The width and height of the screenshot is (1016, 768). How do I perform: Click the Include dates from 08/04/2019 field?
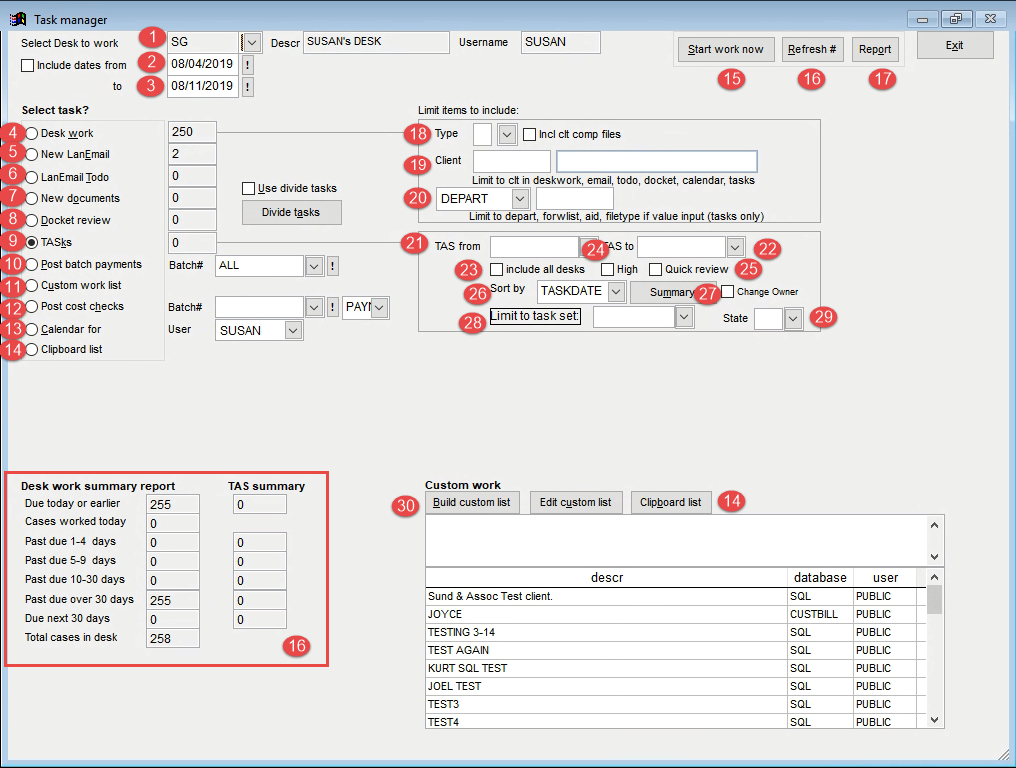coord(203,64)
